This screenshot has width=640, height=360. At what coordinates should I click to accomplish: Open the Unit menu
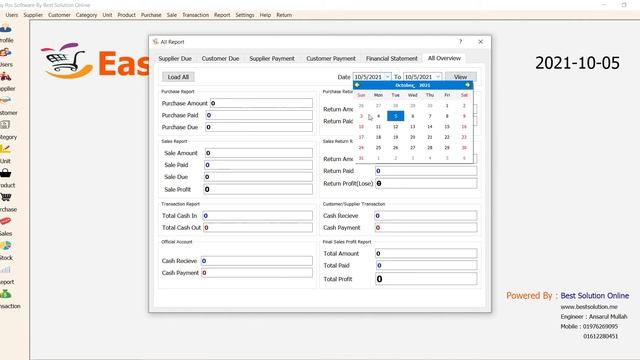107,15
